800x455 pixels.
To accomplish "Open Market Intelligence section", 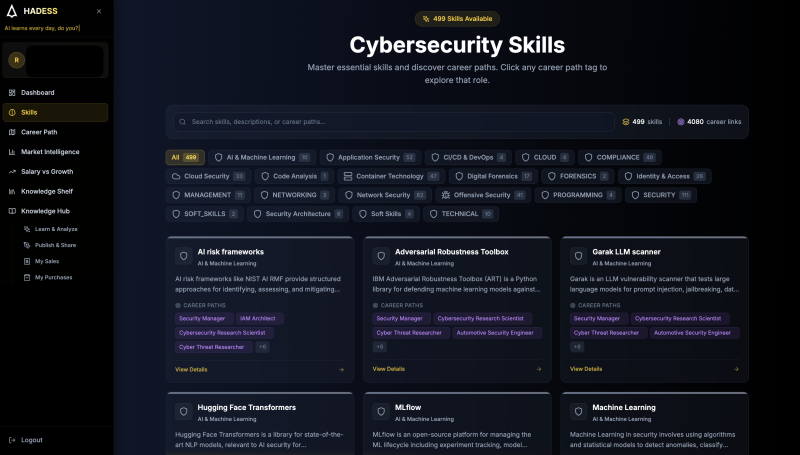I will click(55, 152).
